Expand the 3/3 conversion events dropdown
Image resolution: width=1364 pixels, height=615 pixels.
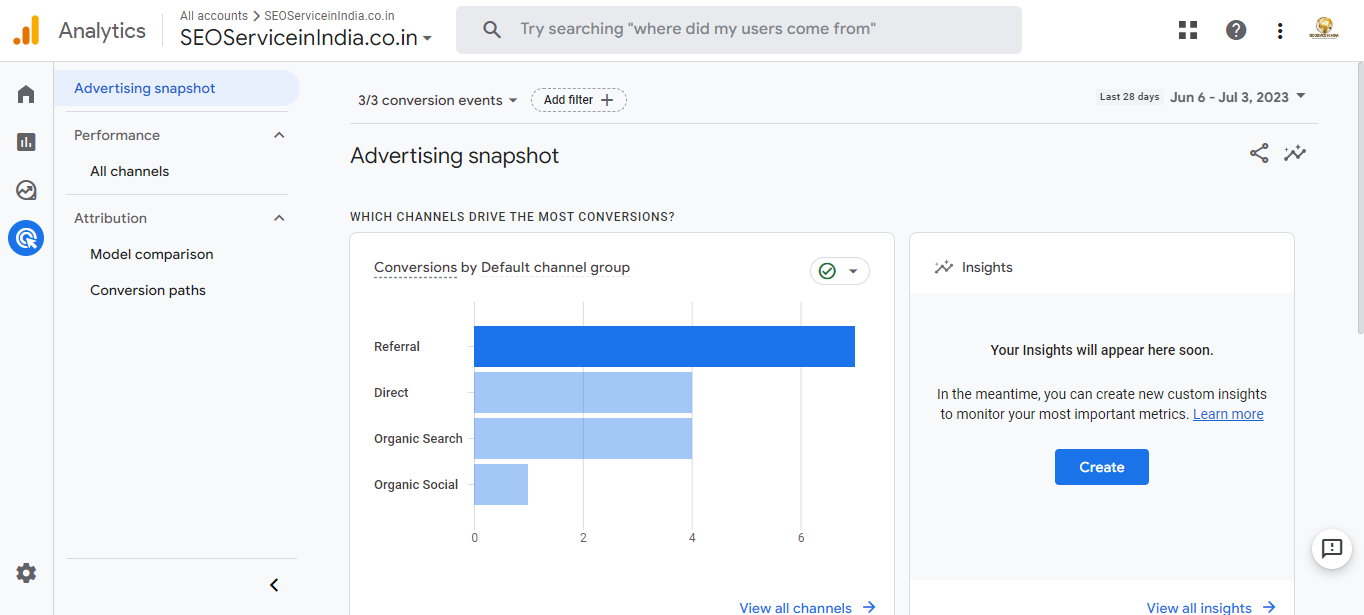pyautogui.click(x=438, y=100)
